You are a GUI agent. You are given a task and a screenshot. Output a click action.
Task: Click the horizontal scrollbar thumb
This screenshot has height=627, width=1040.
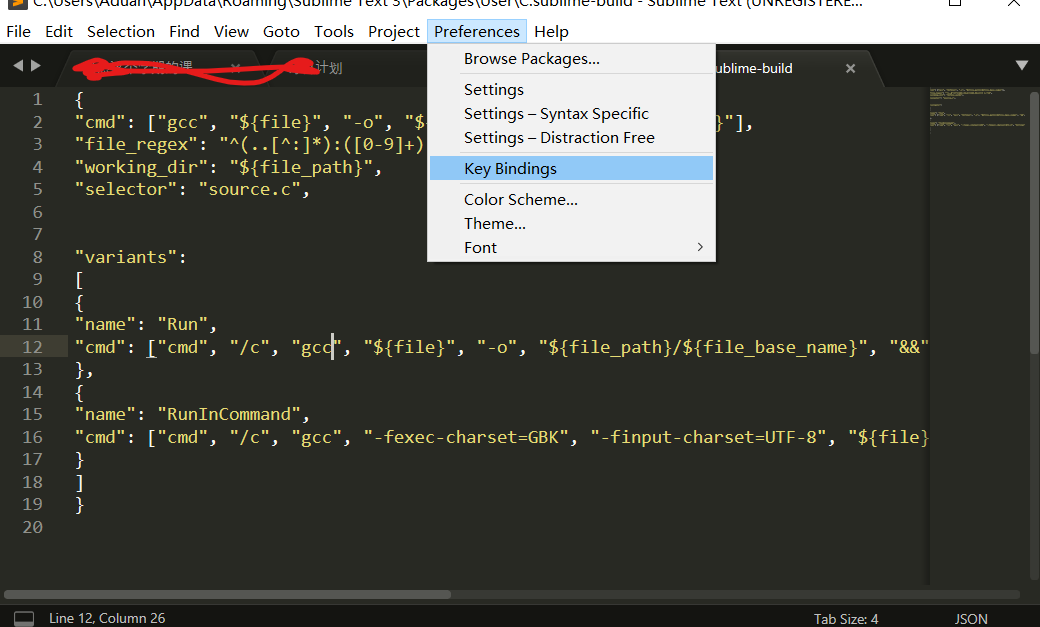point(228,594)
